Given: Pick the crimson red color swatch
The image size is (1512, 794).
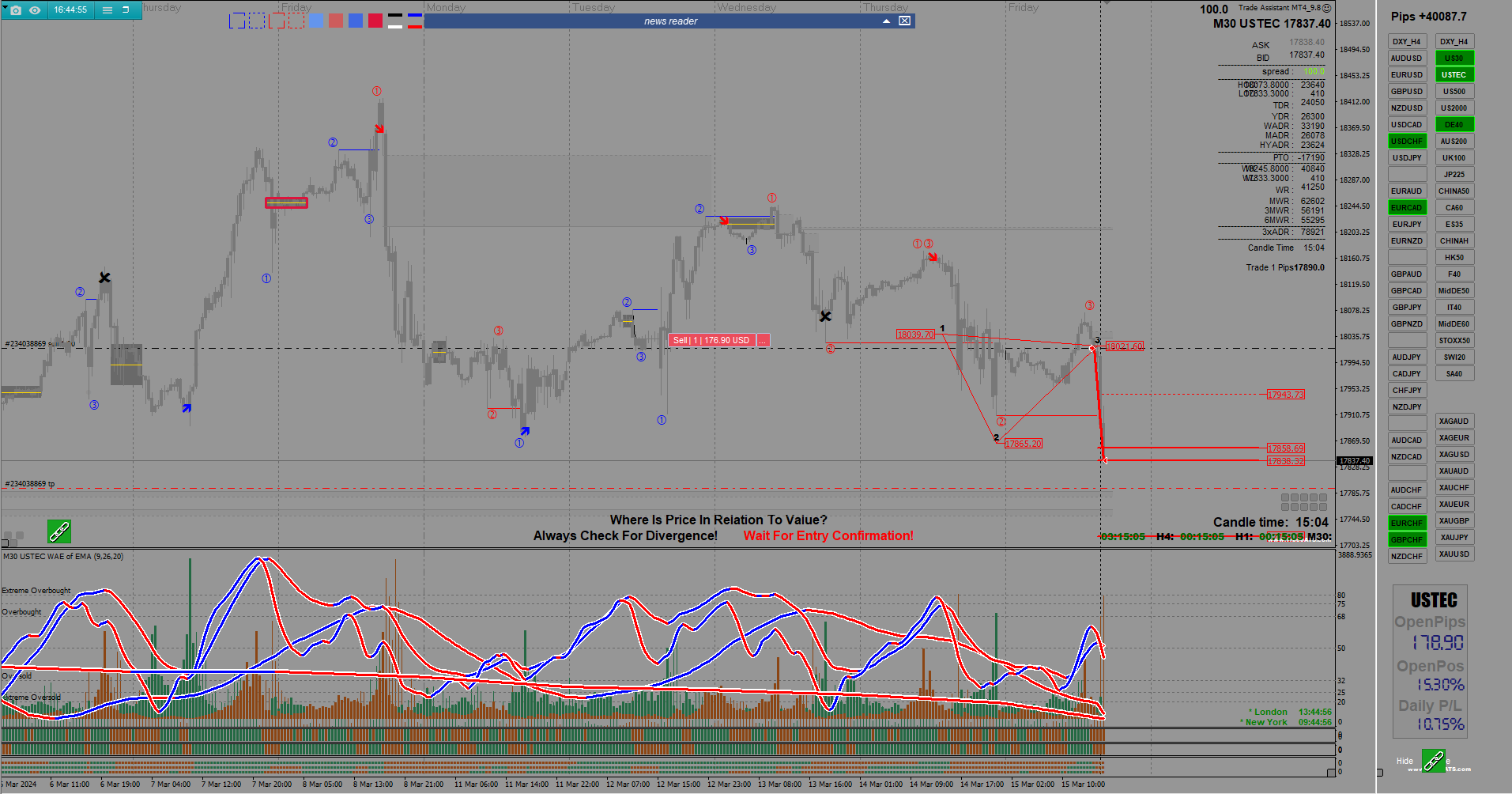Looking at the screenshot, I should tap(375, 21).
